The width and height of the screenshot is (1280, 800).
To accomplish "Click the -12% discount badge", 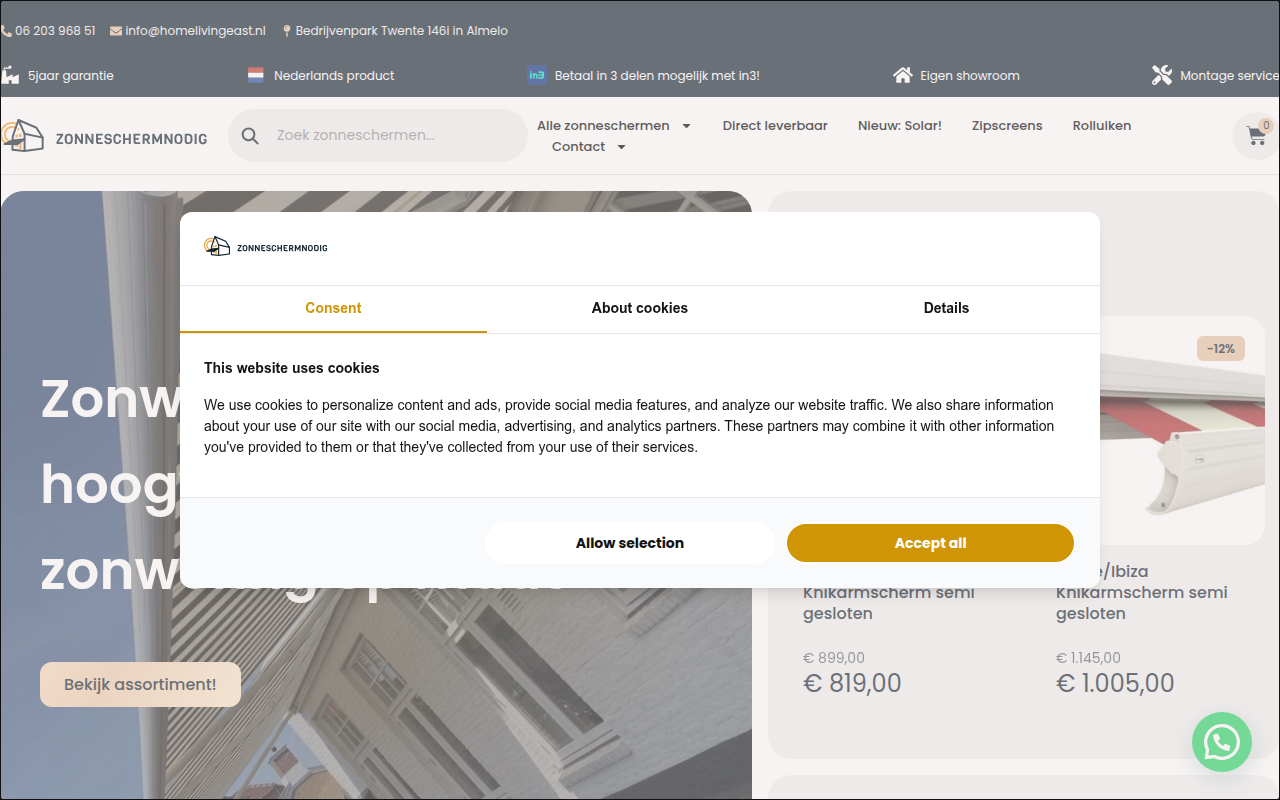I will pyautogui.click(x=1221, y=349).
